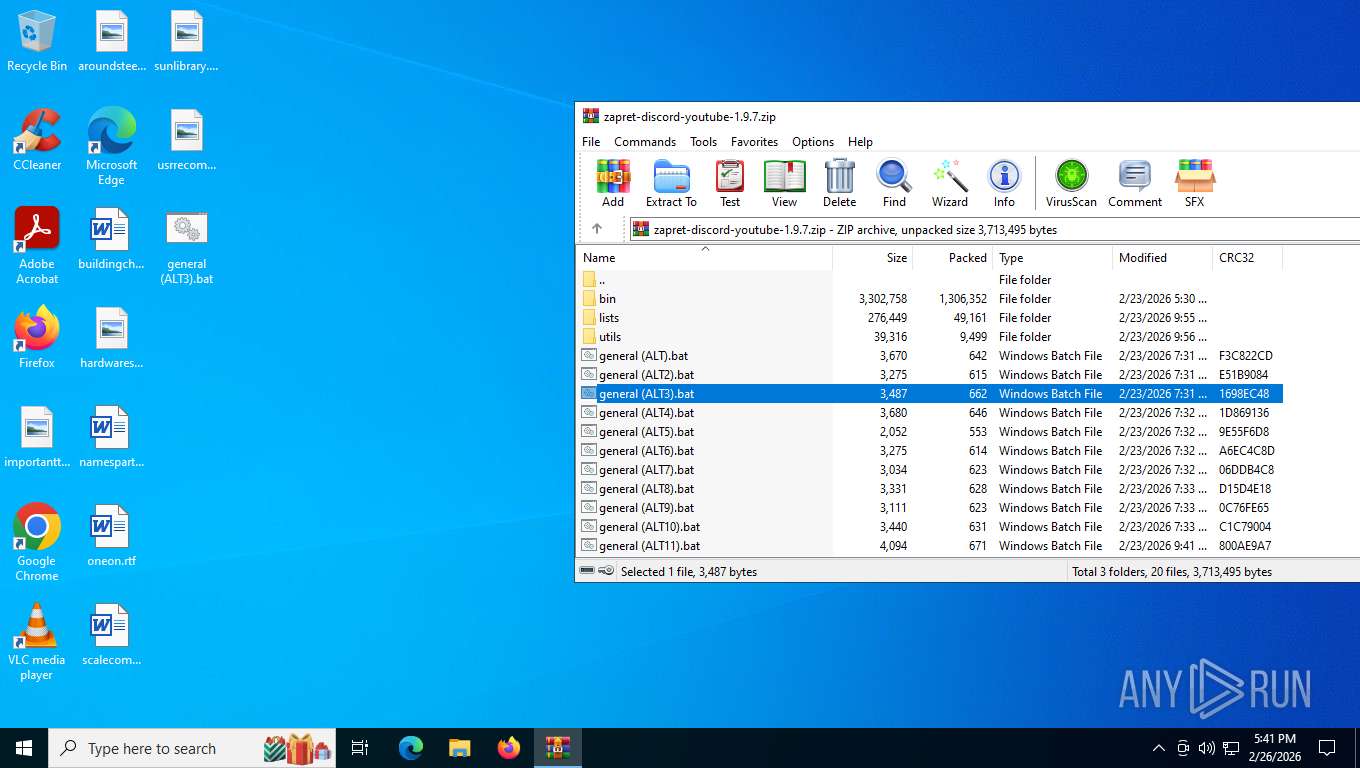Select VLC media player desktop shortcut
Screen dimensions: 1360x768
[x=37, y=641]
